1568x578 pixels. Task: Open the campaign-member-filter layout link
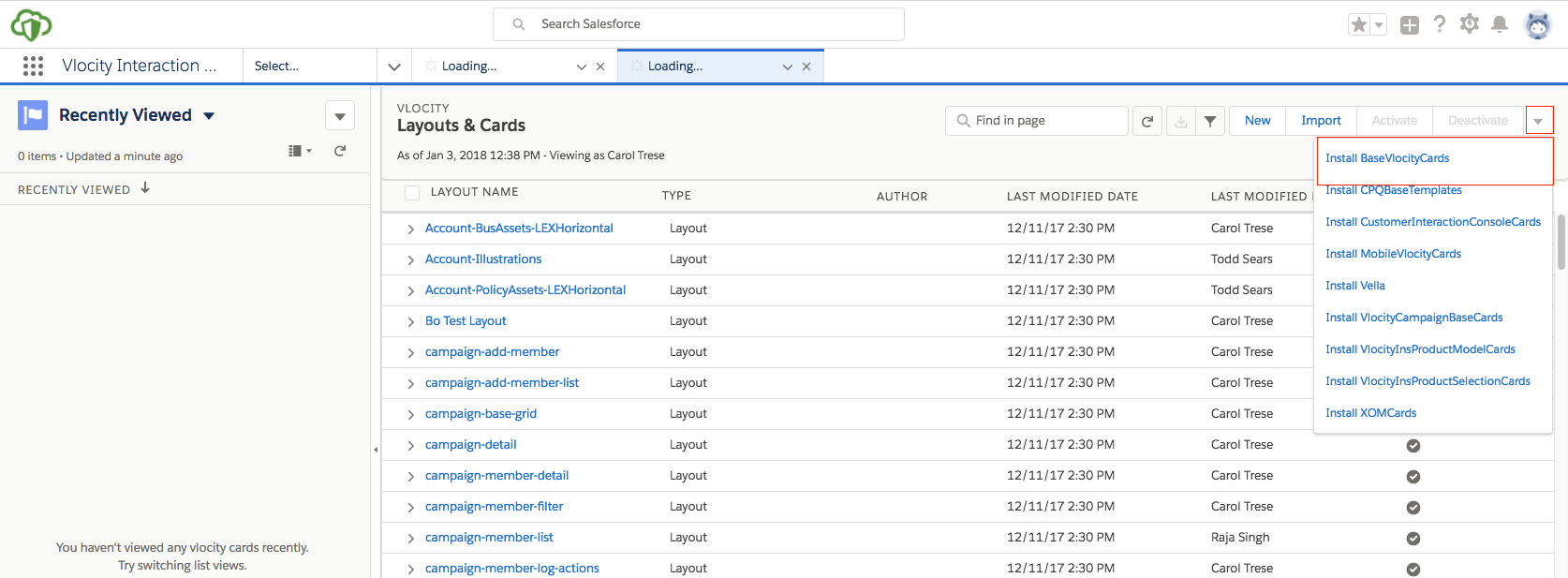(495, 507)
